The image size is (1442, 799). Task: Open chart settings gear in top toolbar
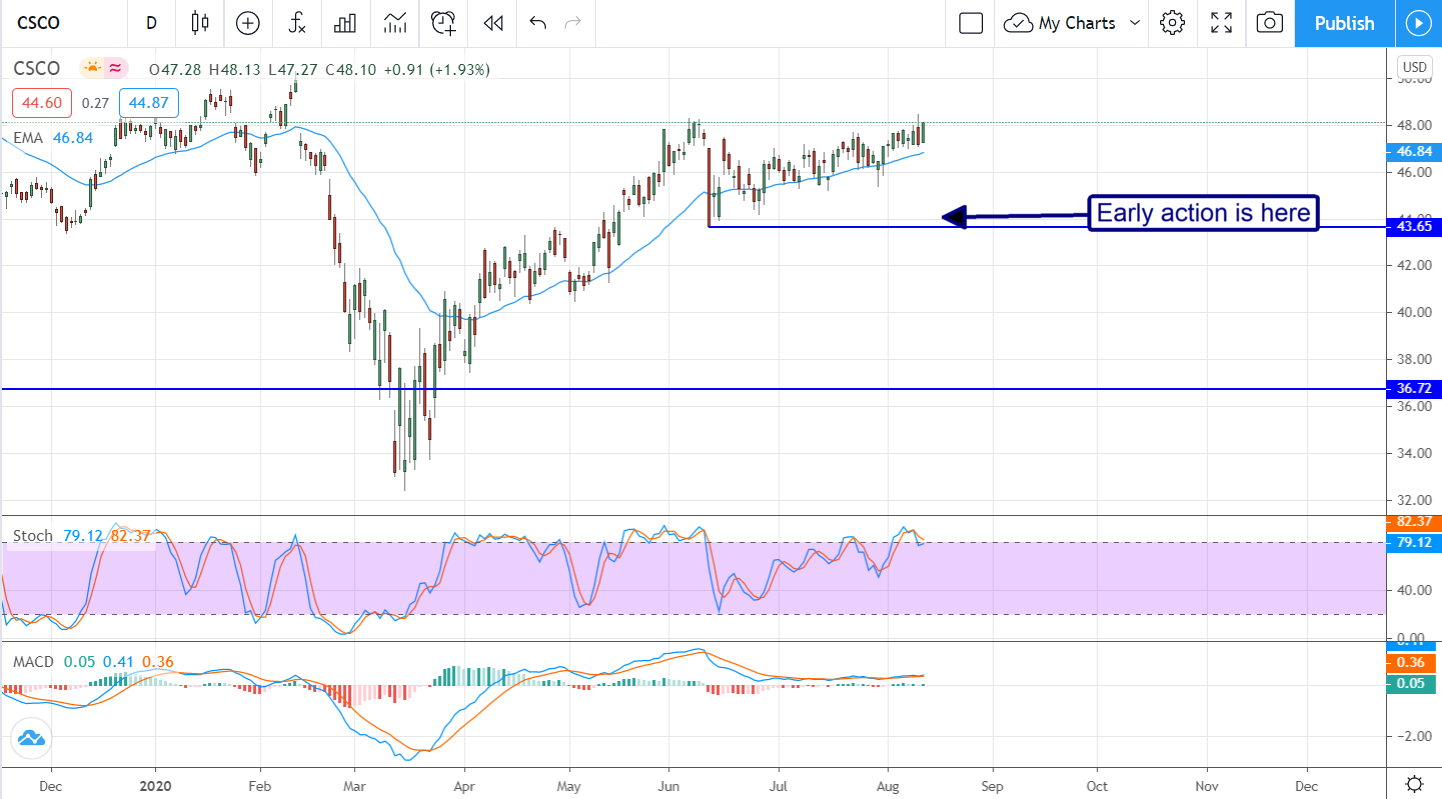tap(1173, 23)
